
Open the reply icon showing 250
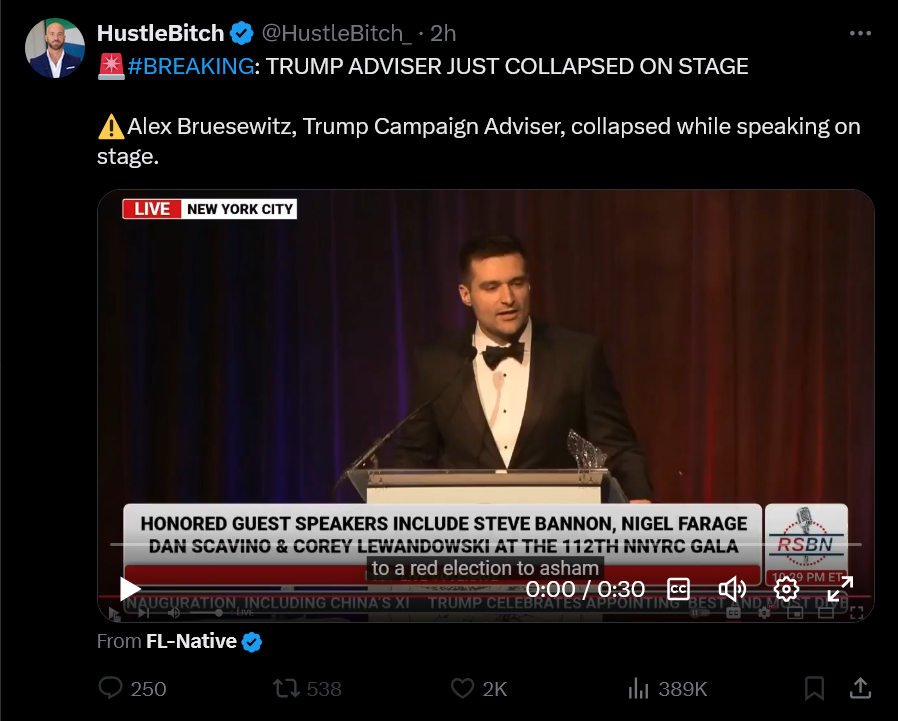point(132,688)
